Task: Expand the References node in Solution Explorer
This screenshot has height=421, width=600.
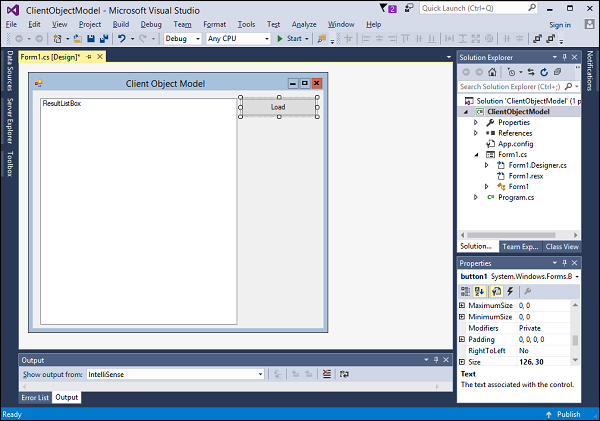Action: [x=476, y=133]
